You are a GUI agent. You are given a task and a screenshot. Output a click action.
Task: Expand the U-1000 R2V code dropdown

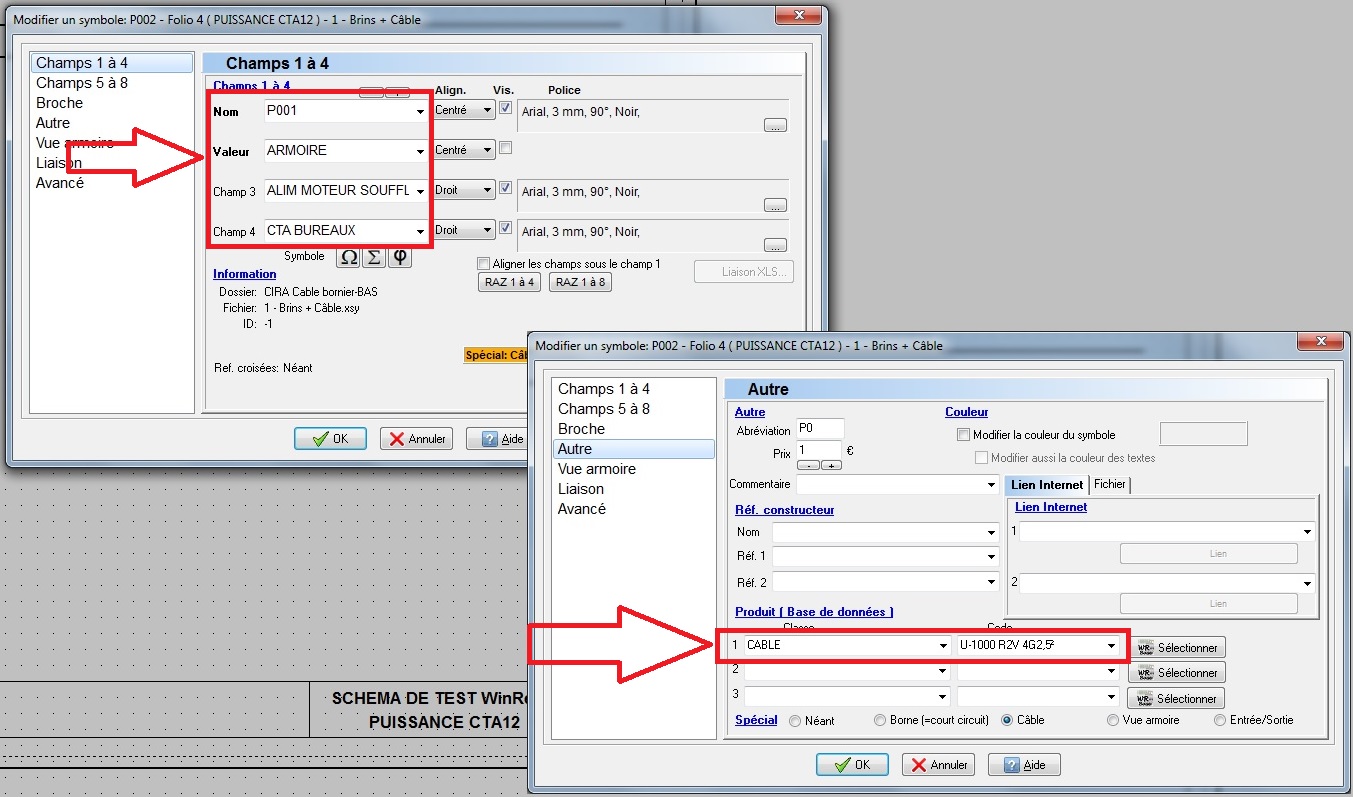tap(1111, 646)
